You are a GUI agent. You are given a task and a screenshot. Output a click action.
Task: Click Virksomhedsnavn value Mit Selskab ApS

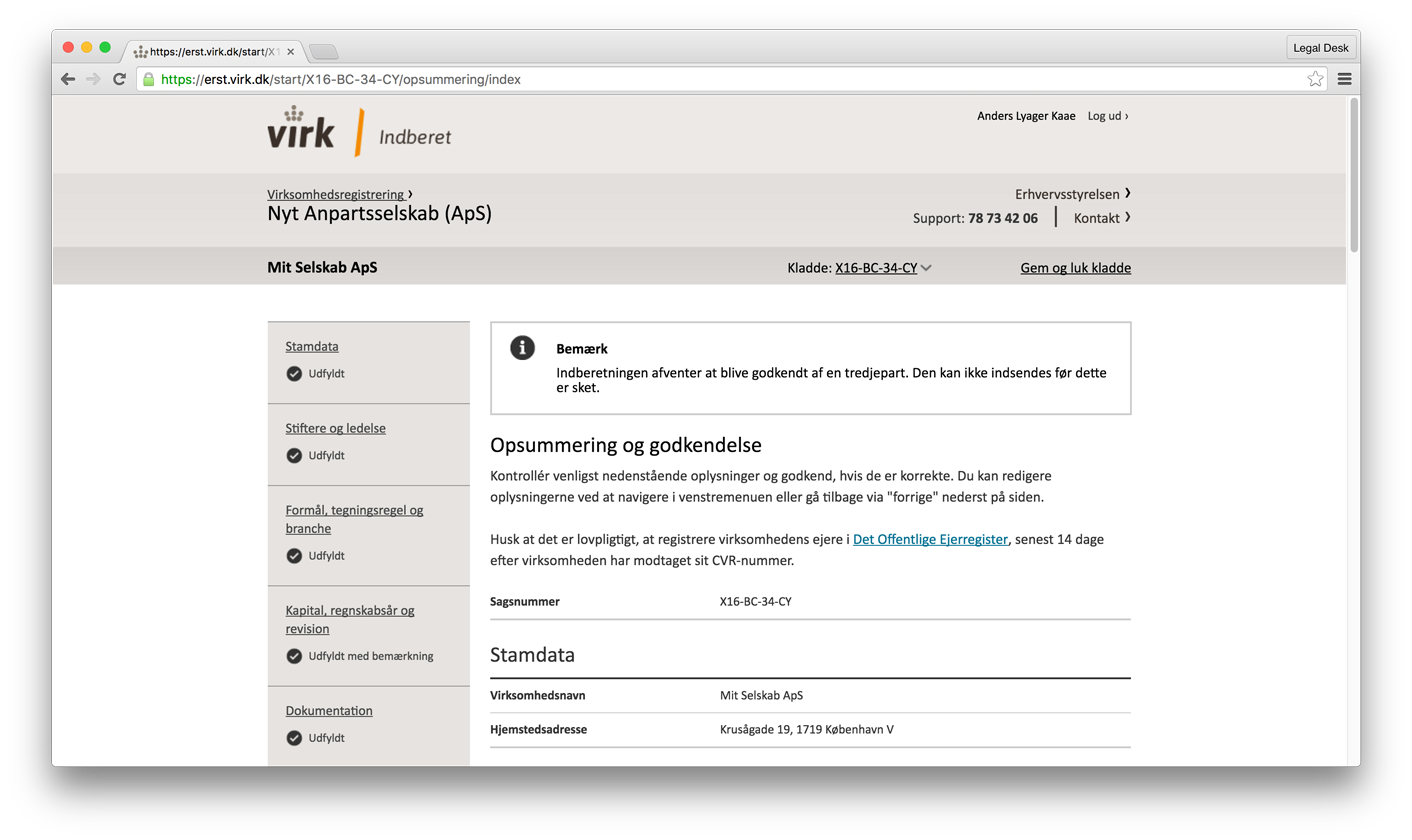pos(761,696)
